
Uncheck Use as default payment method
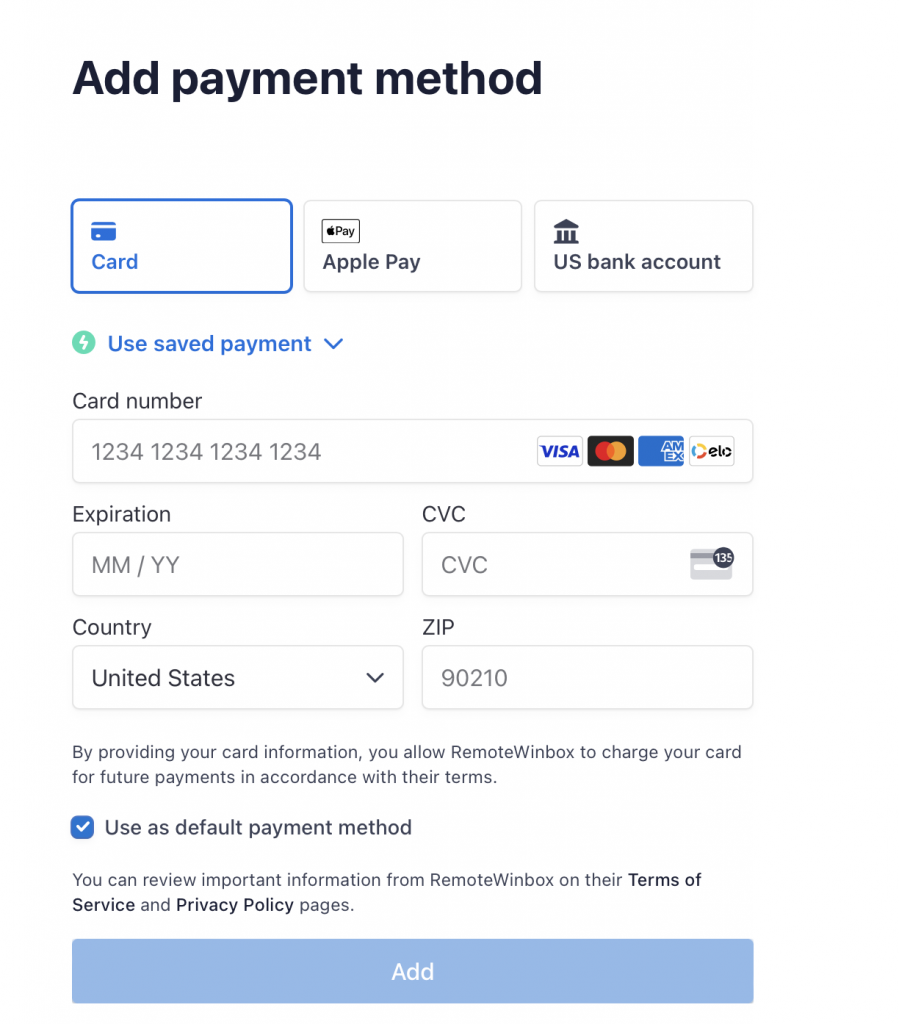pyautogui.click(x=82, y=827)
